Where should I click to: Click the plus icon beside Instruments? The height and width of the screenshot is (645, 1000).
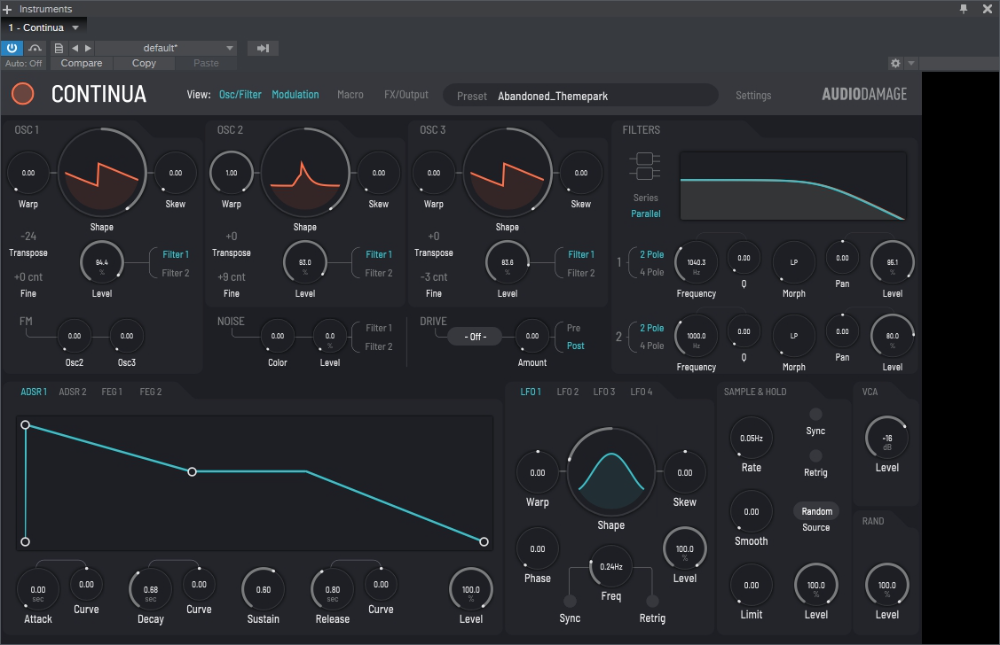click(x=8, y=10)
